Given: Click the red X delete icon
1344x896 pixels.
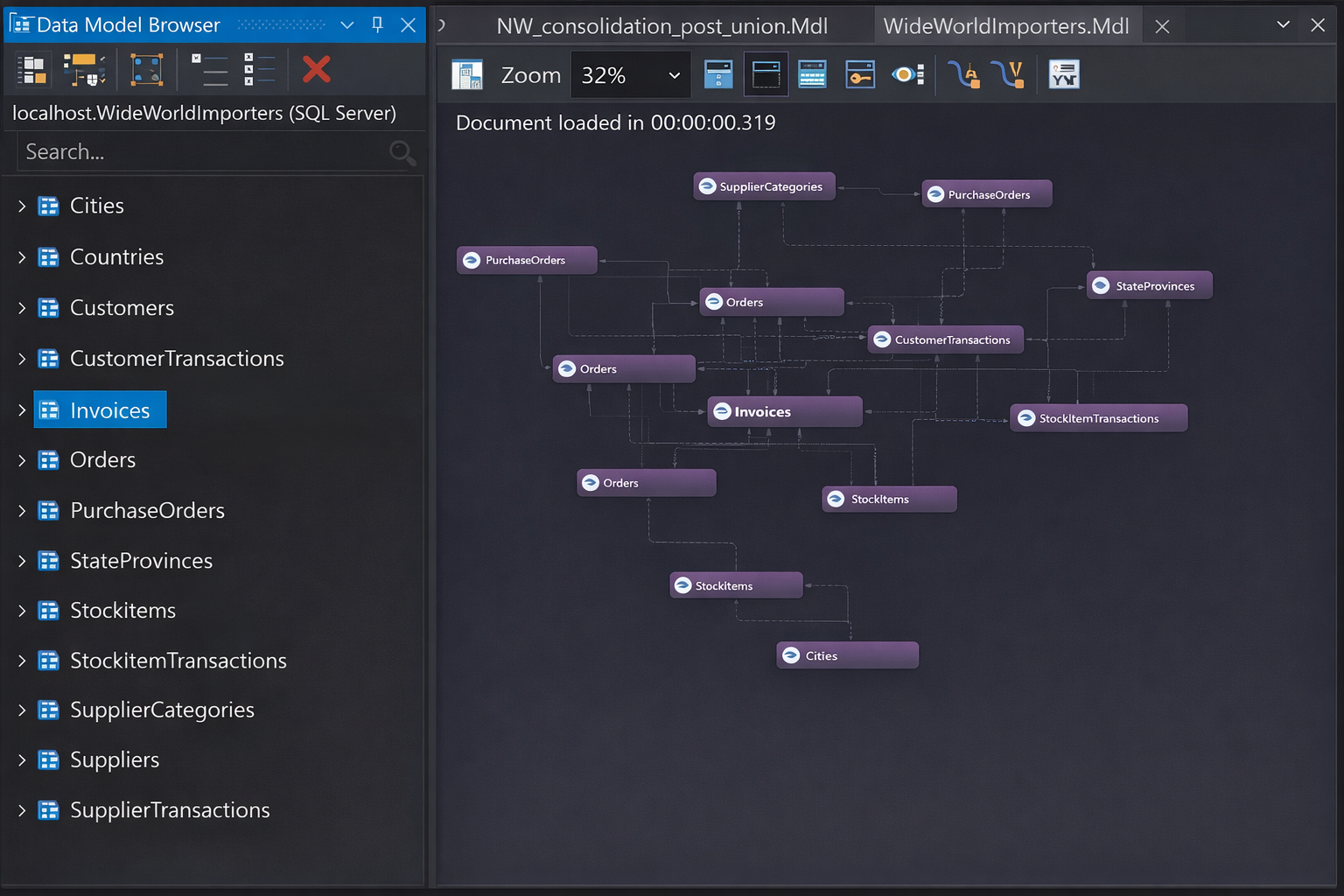Looking at the screenshot, I should click(x=317, y=69).
